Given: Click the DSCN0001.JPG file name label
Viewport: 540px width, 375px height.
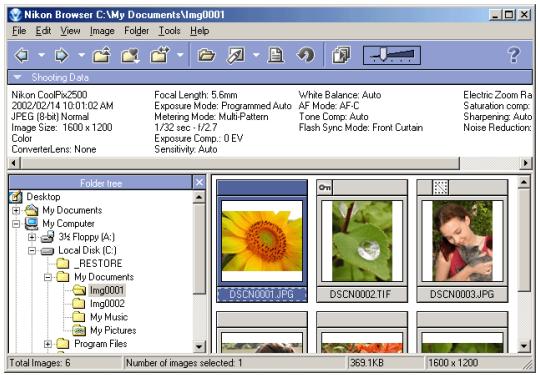Looking at the screenshot, I should [262, 294].
